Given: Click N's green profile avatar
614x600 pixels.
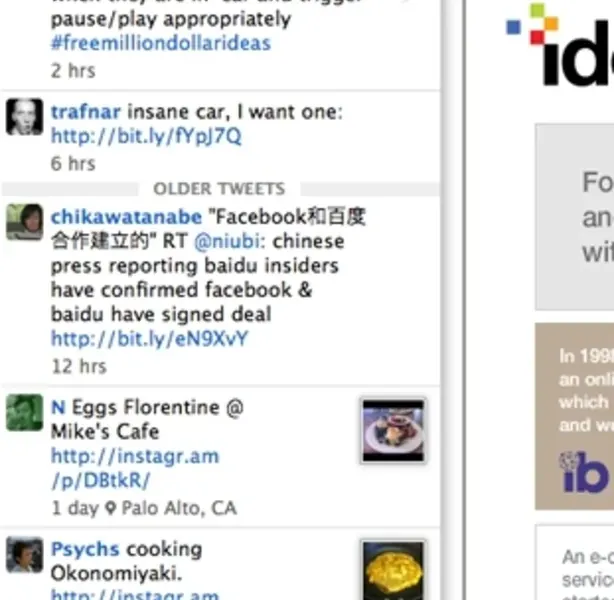Looking at the screenshot, I should pos(24,412).
